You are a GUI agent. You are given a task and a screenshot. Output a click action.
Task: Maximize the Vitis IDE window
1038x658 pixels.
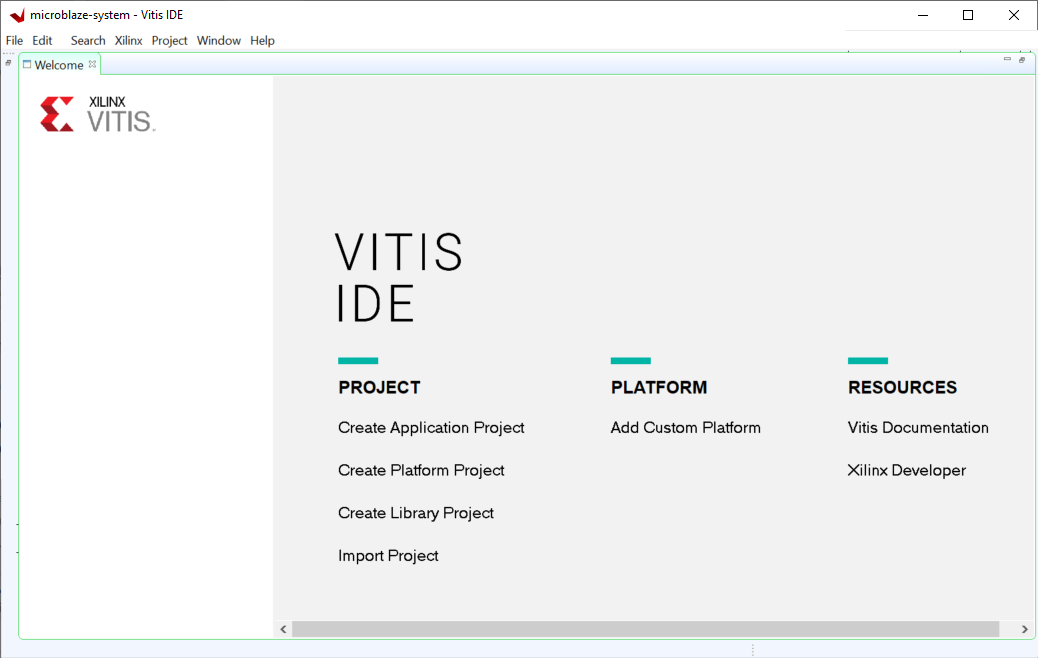point(968,15)
